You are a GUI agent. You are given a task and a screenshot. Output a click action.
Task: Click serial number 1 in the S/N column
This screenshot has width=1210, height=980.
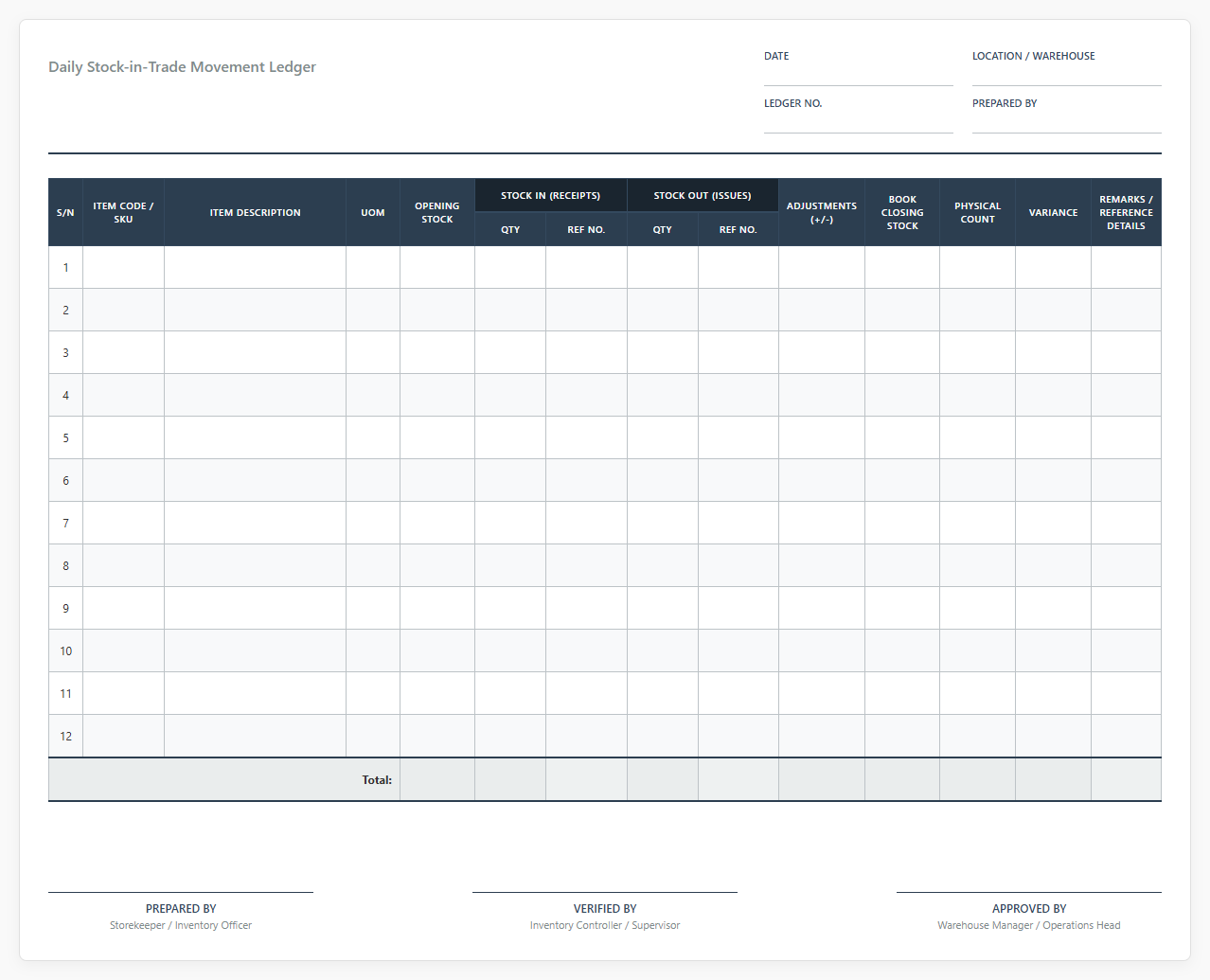(x=65, y=267)
